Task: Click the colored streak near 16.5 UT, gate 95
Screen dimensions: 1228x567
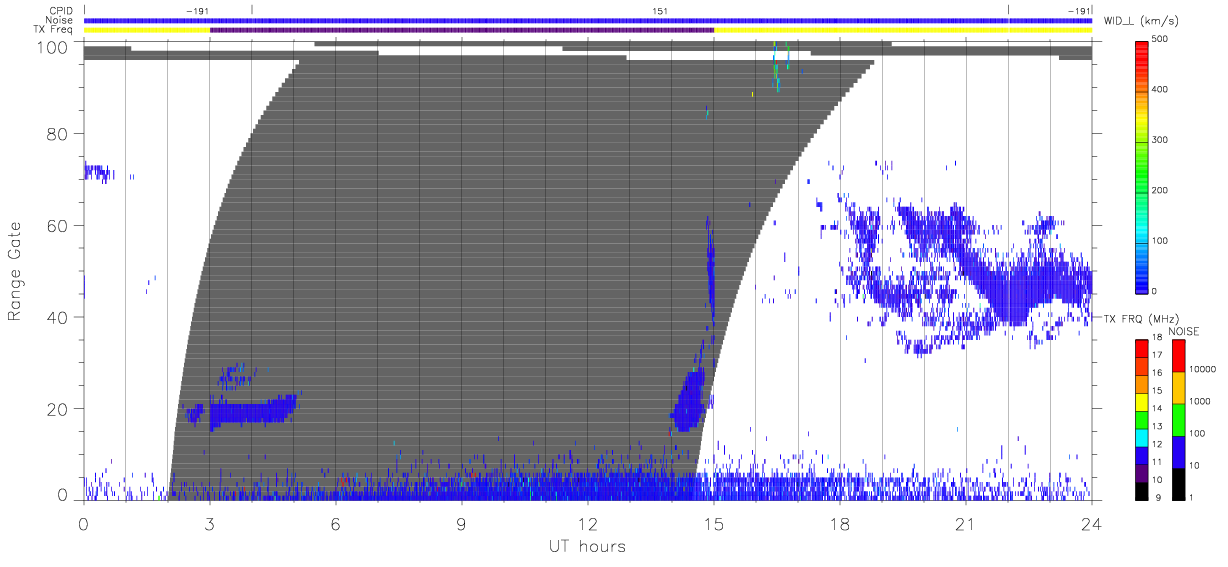Action: [x=777, y=66]
